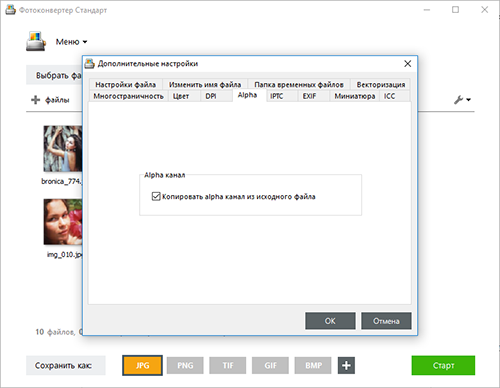Select the PNG output format
The image size is (500, 388).
[x=185, y=365]
